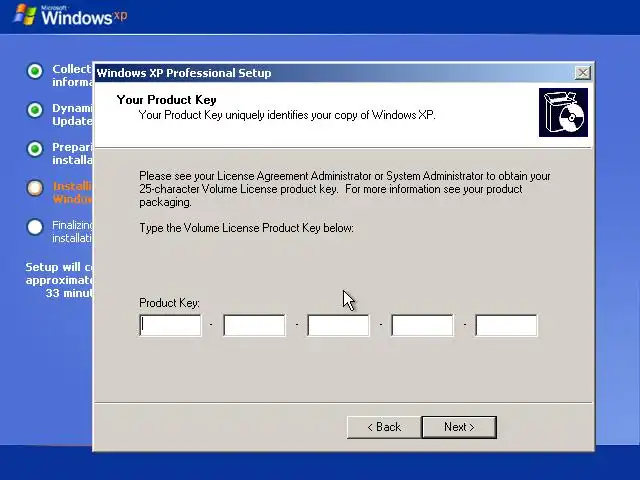Click the 'Your Product Key' heading

pyautogui.click(x=167, y=100)
